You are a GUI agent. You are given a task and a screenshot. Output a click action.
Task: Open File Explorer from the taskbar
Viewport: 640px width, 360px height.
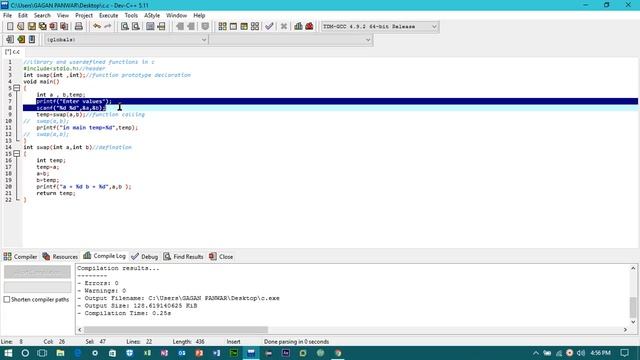tap(60, 353)
